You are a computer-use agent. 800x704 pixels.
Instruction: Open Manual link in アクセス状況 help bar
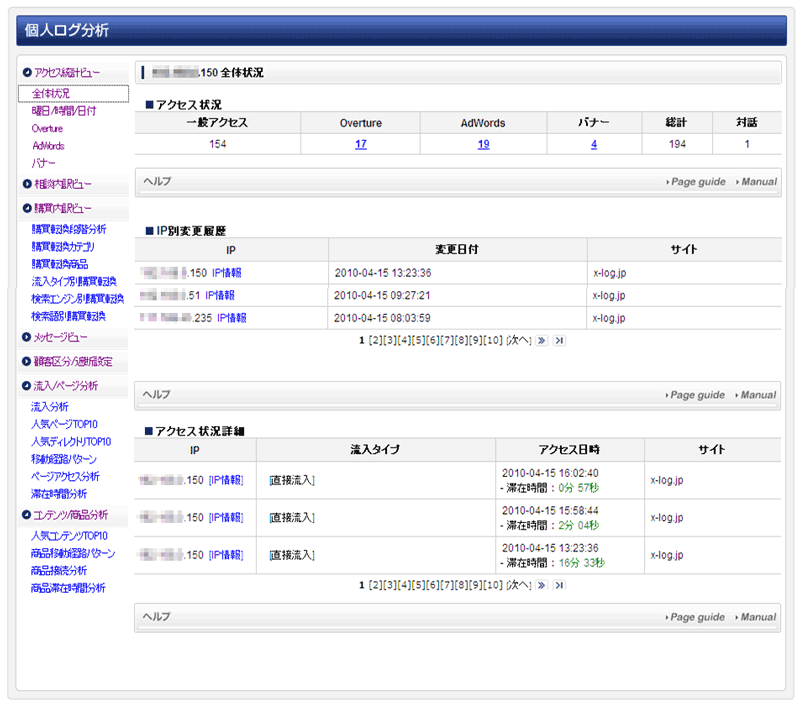pos(757,182)
